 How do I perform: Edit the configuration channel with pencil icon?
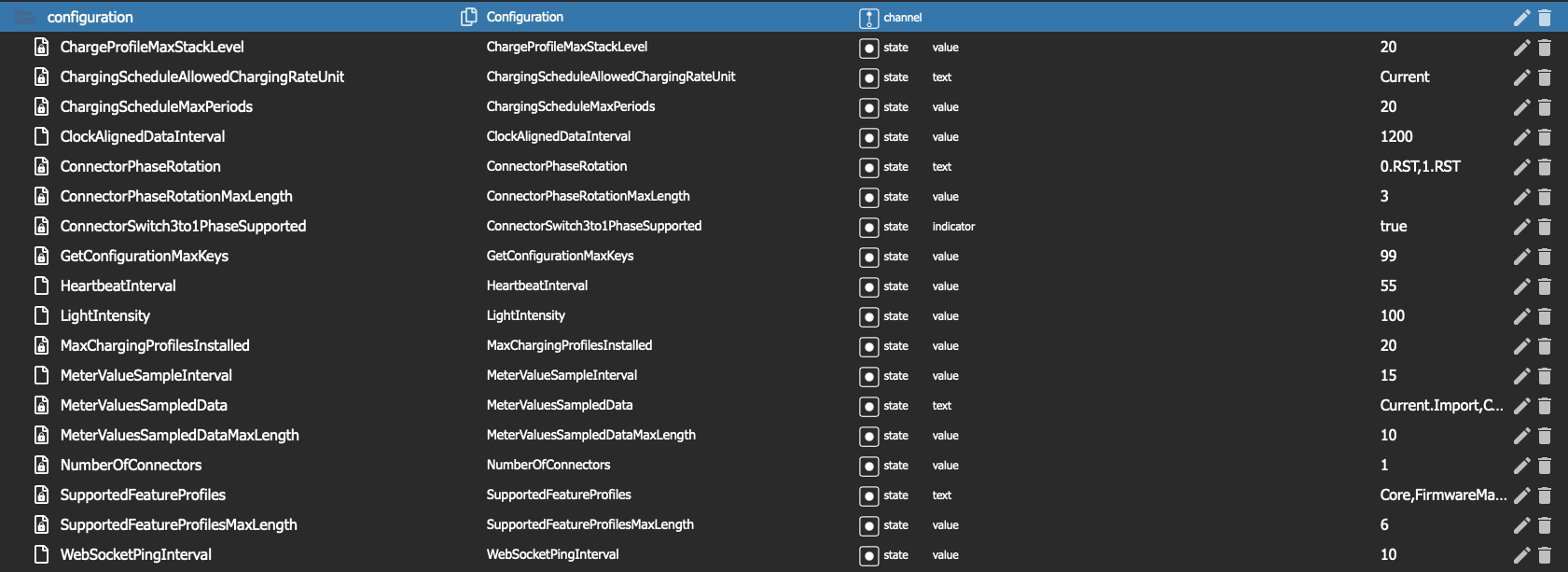click(x=1521, y=18)
